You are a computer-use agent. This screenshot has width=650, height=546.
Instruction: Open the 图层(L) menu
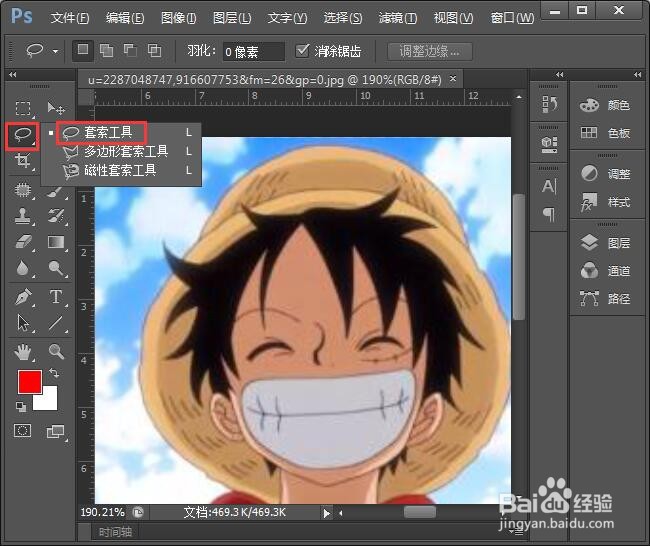click(x=232, y=18)
